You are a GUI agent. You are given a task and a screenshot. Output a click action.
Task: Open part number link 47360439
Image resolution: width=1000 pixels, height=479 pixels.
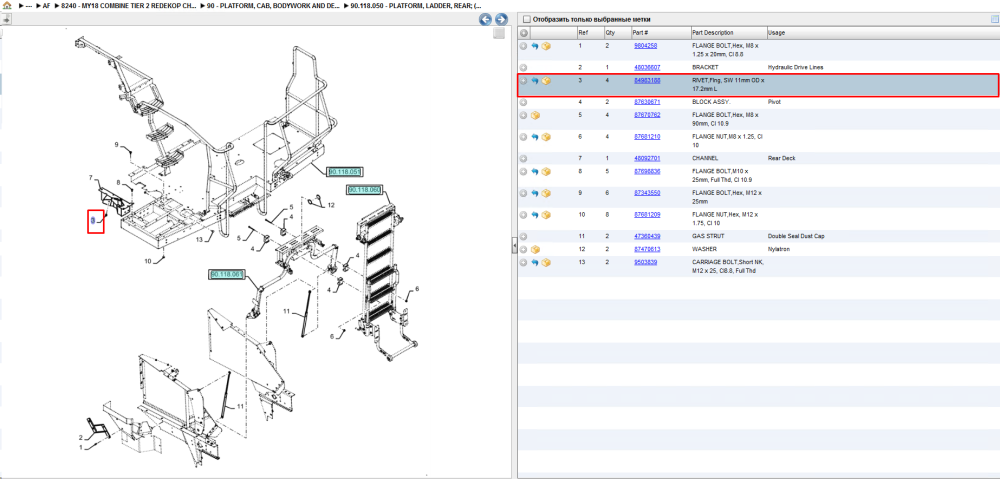coord(647,236)
